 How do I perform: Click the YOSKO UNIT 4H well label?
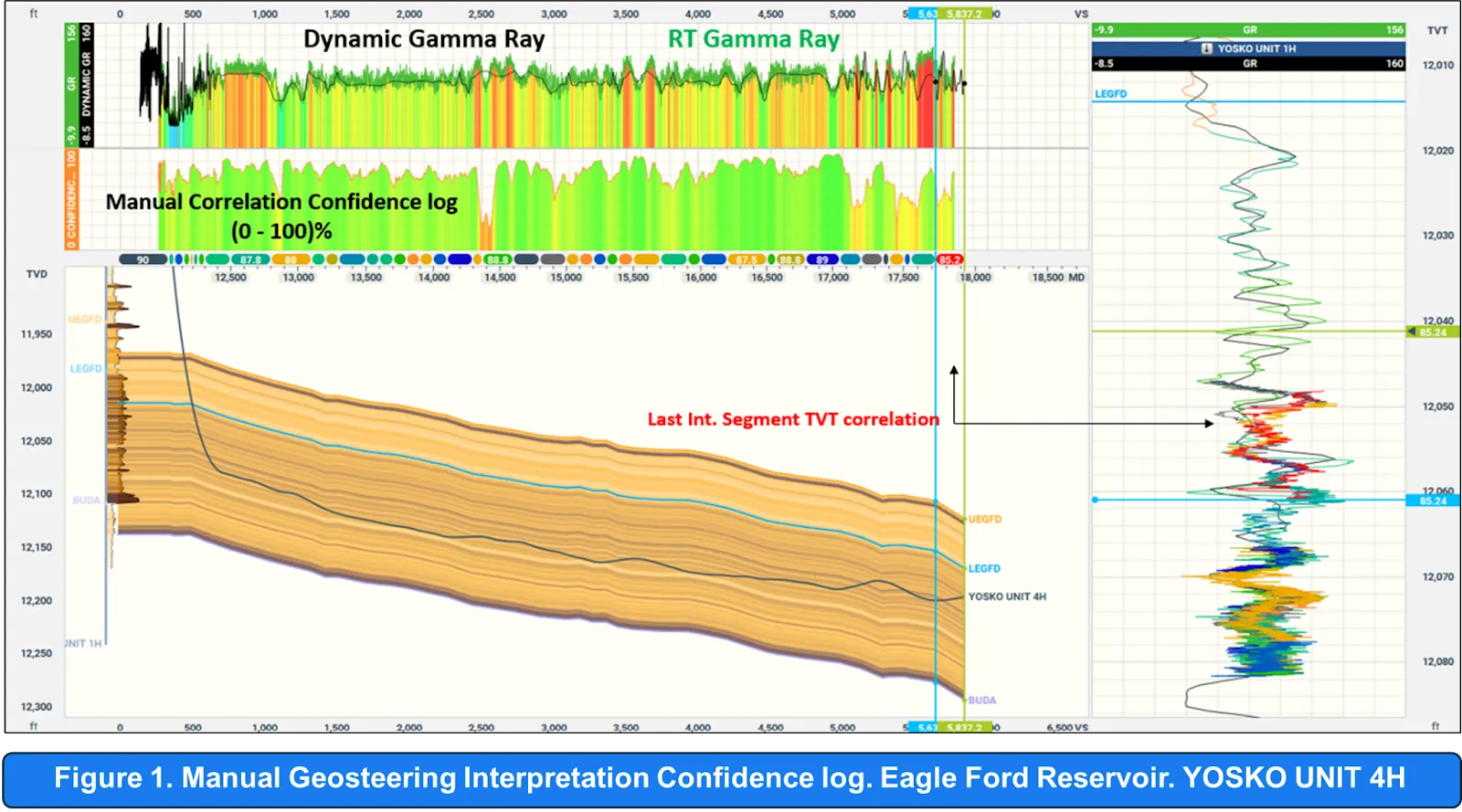(1007, 596)
